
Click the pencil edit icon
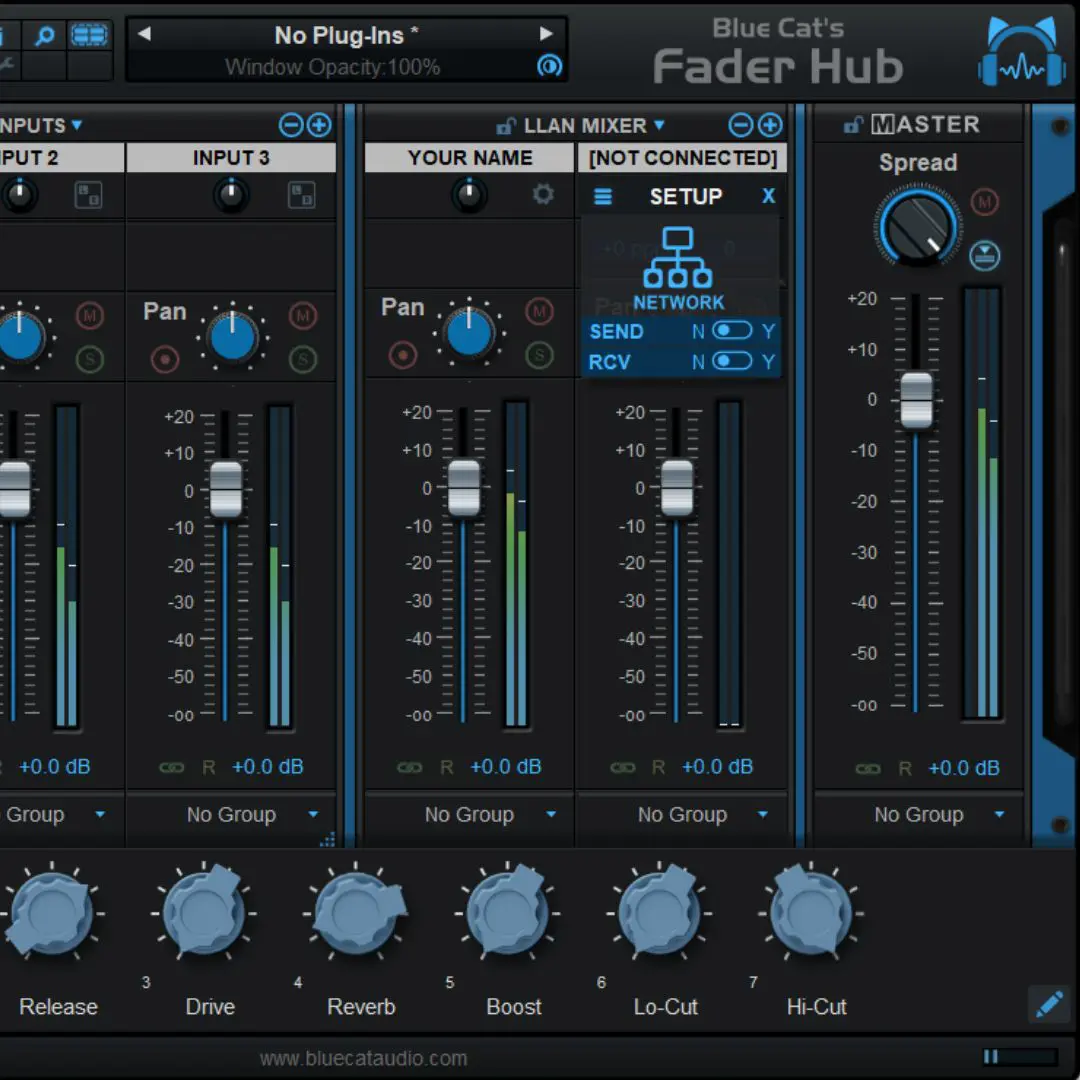[x=1049, y=1004]
